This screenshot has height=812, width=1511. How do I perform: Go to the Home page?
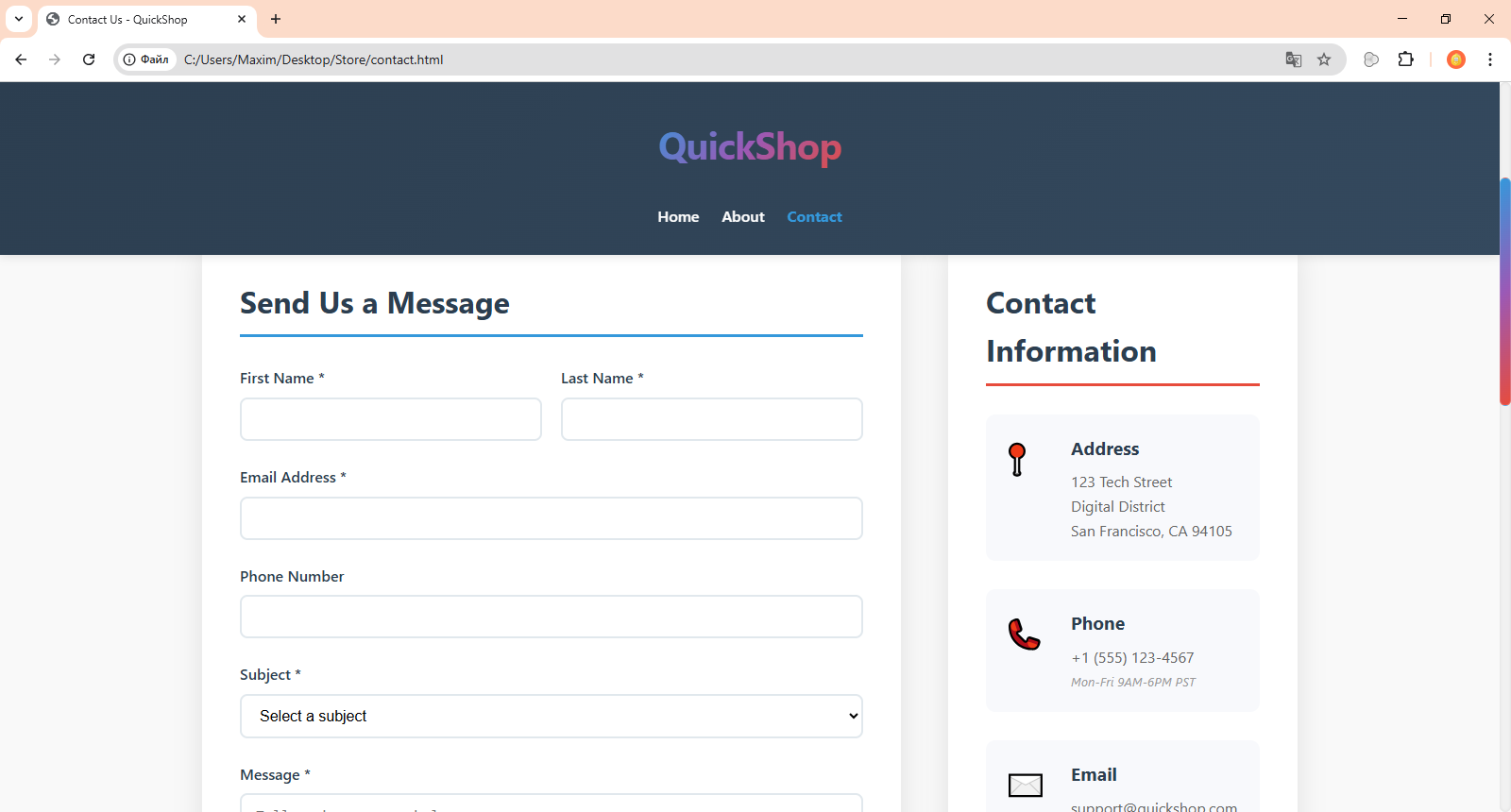[x=678, y=217]
